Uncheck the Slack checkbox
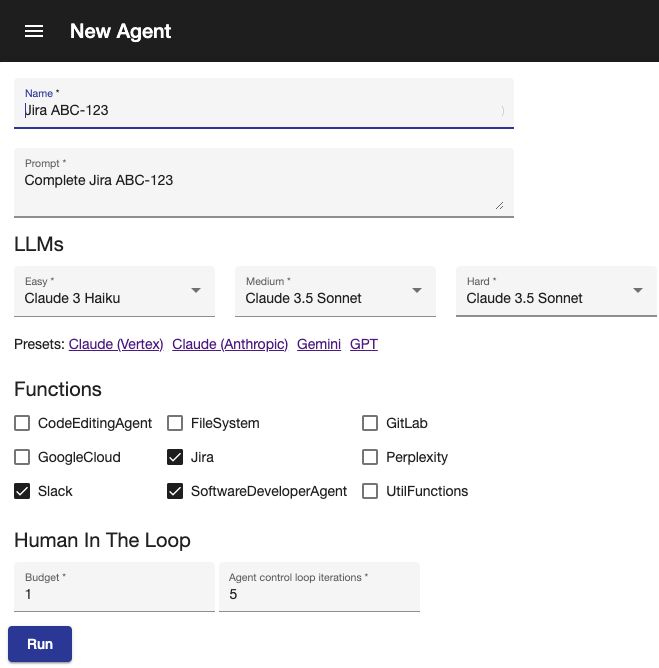Viewport: 659px width, 668px height. (22, 491)
